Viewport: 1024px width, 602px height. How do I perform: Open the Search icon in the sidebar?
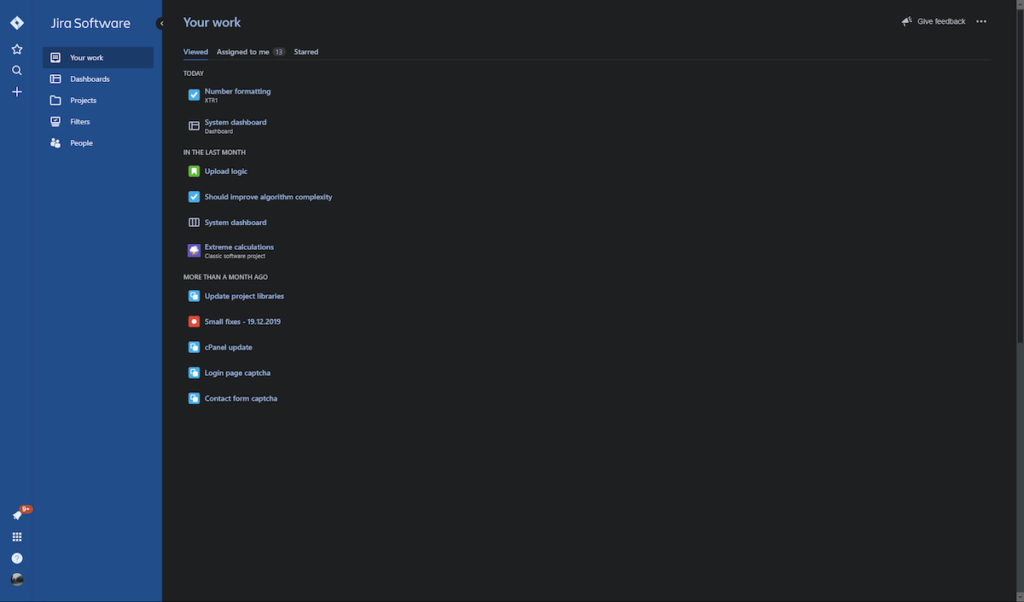click(x=16, y=70)
